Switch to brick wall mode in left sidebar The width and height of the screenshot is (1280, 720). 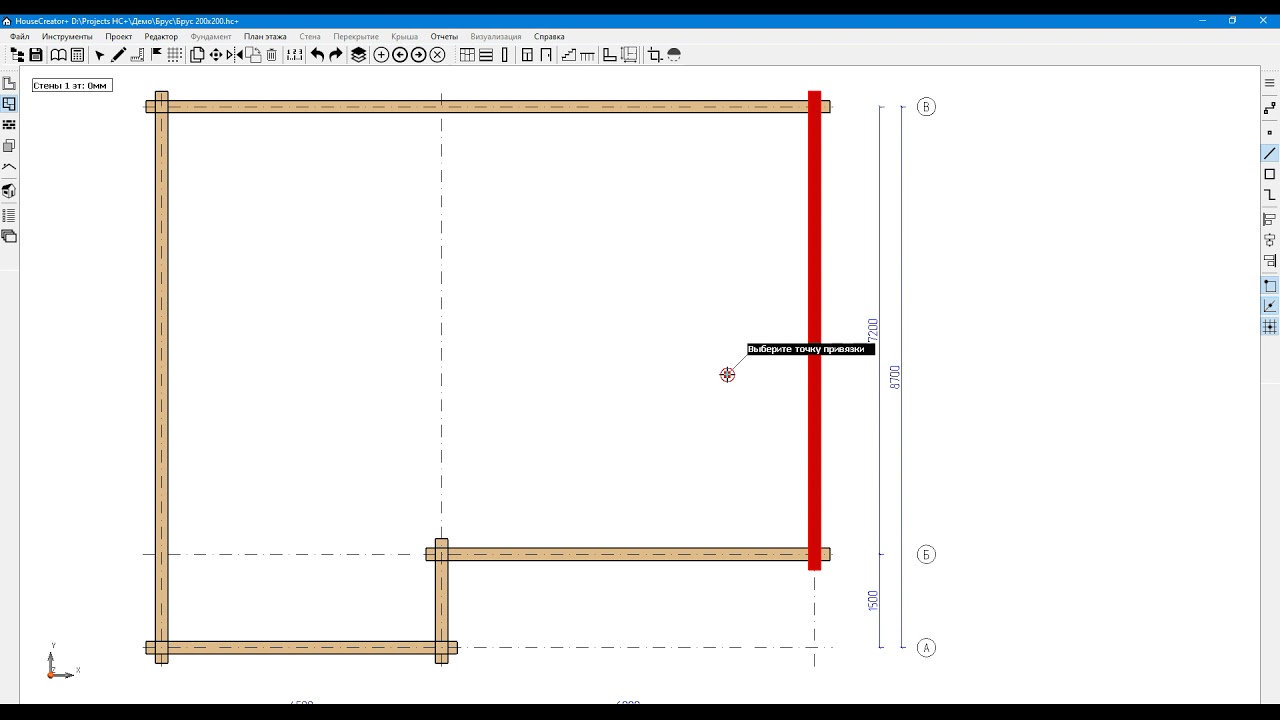pos(9,125)
